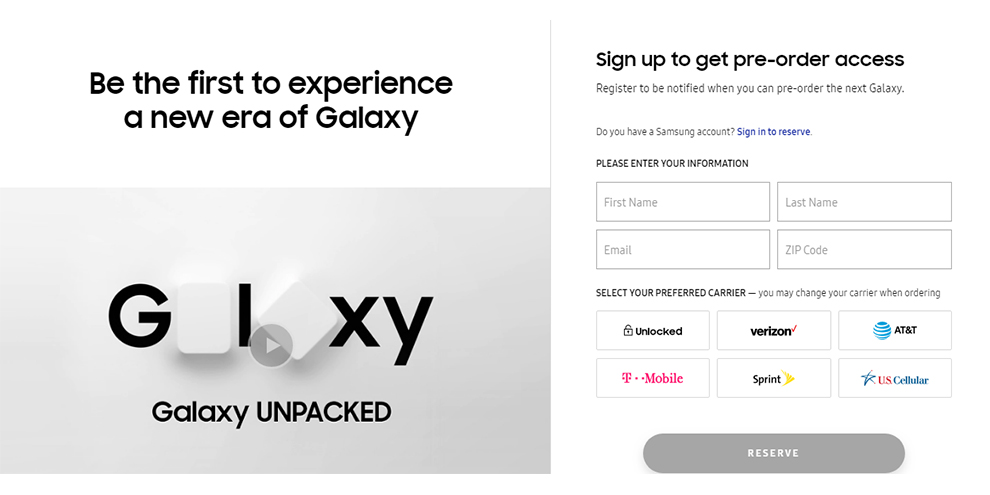Screen dimensions: 990x495
Task: Click the Galaxy UNPACKED video thumbnail text
Action: tap(271, 412)
